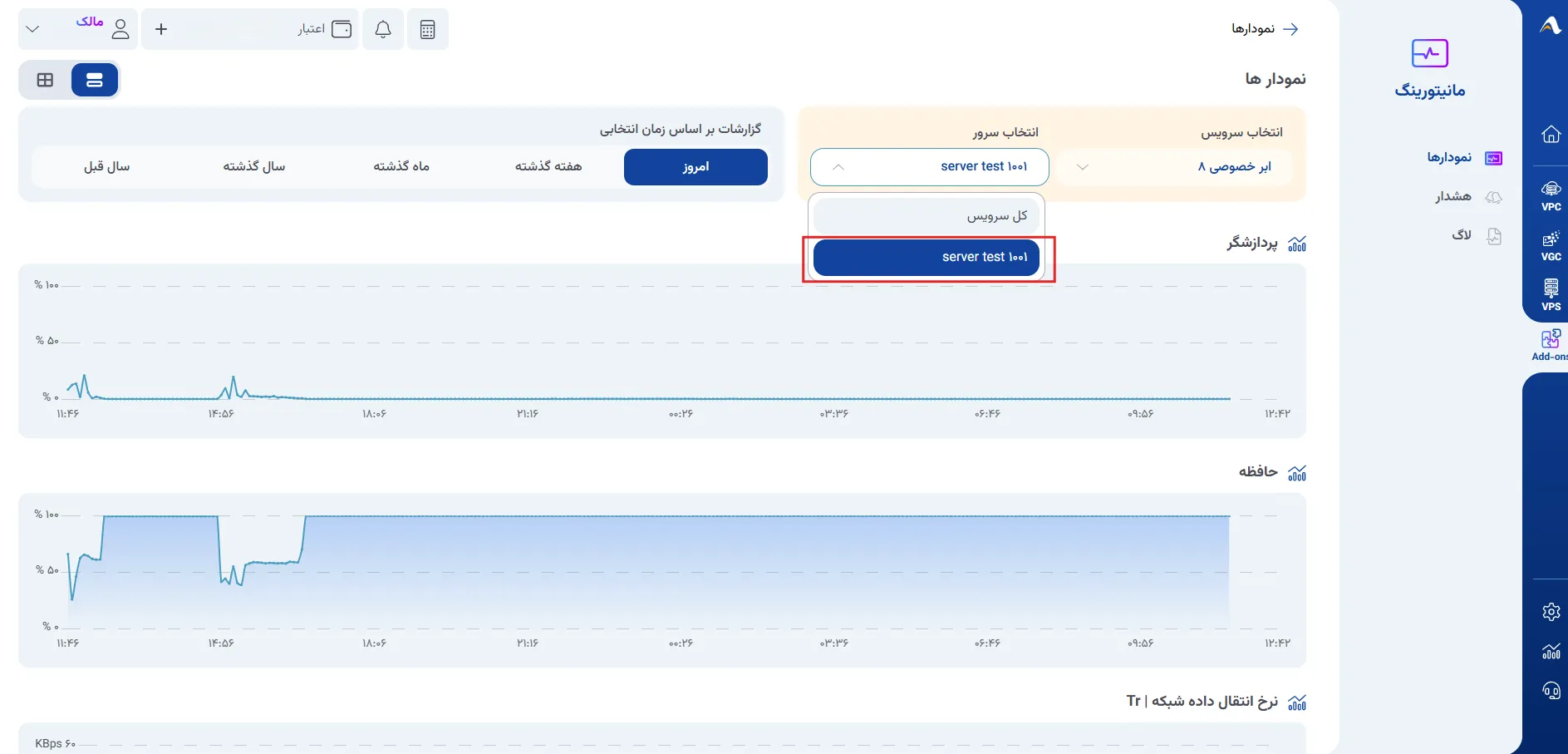Click the back arrow beside نمودارها breadcrumb
Image resolution: width=1568 pixels, height=754 pixels.
pos(1290,29)
